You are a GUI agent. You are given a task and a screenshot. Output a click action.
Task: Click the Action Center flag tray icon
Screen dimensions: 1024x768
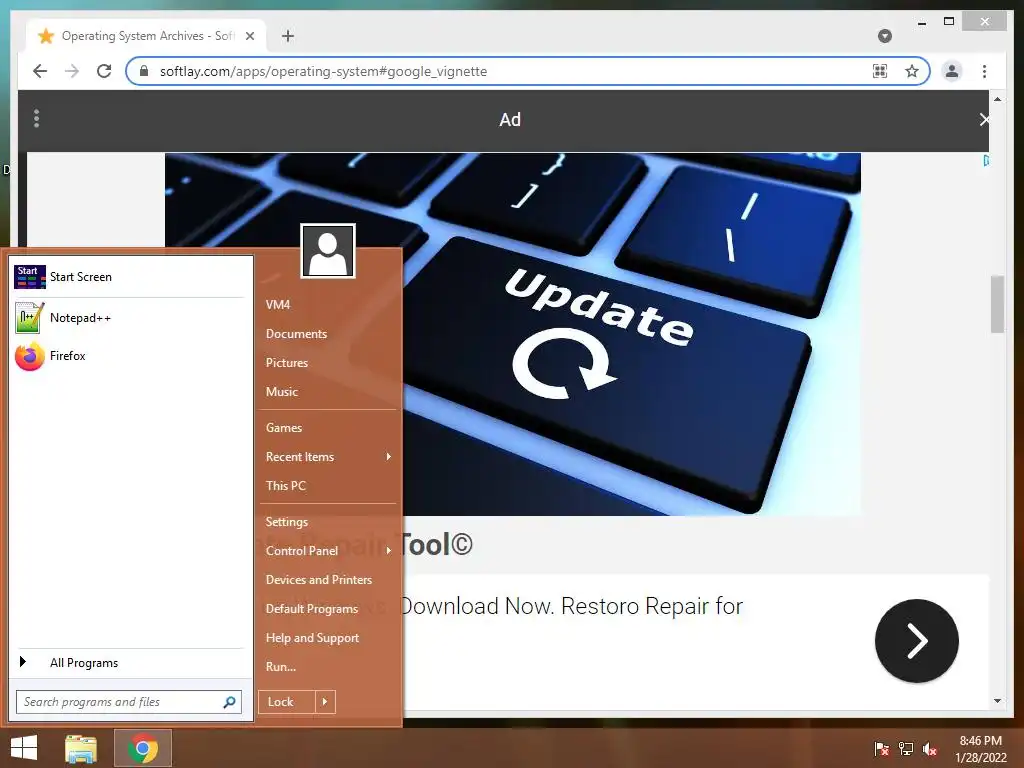(881, 748)
